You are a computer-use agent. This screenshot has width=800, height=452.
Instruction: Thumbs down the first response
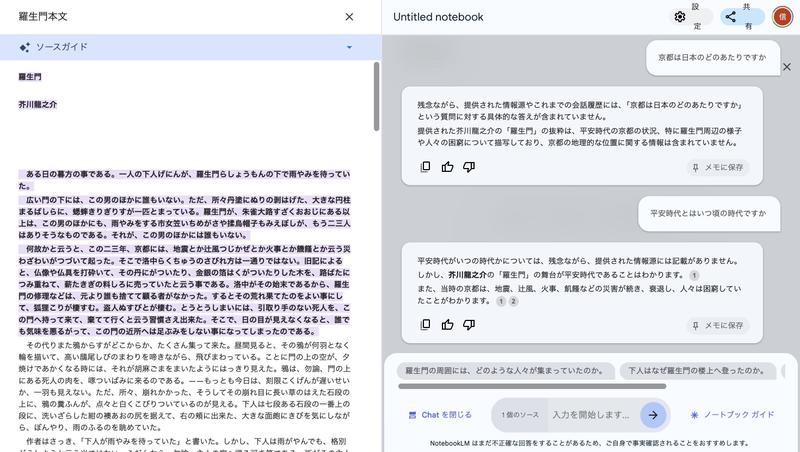pos(469,167)
